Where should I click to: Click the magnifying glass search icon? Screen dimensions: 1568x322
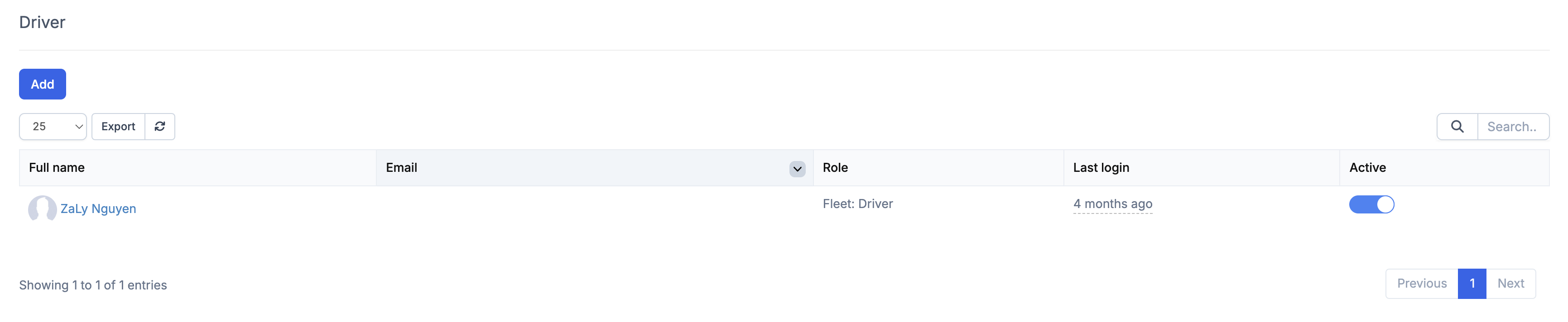[x=1457, y=126]
